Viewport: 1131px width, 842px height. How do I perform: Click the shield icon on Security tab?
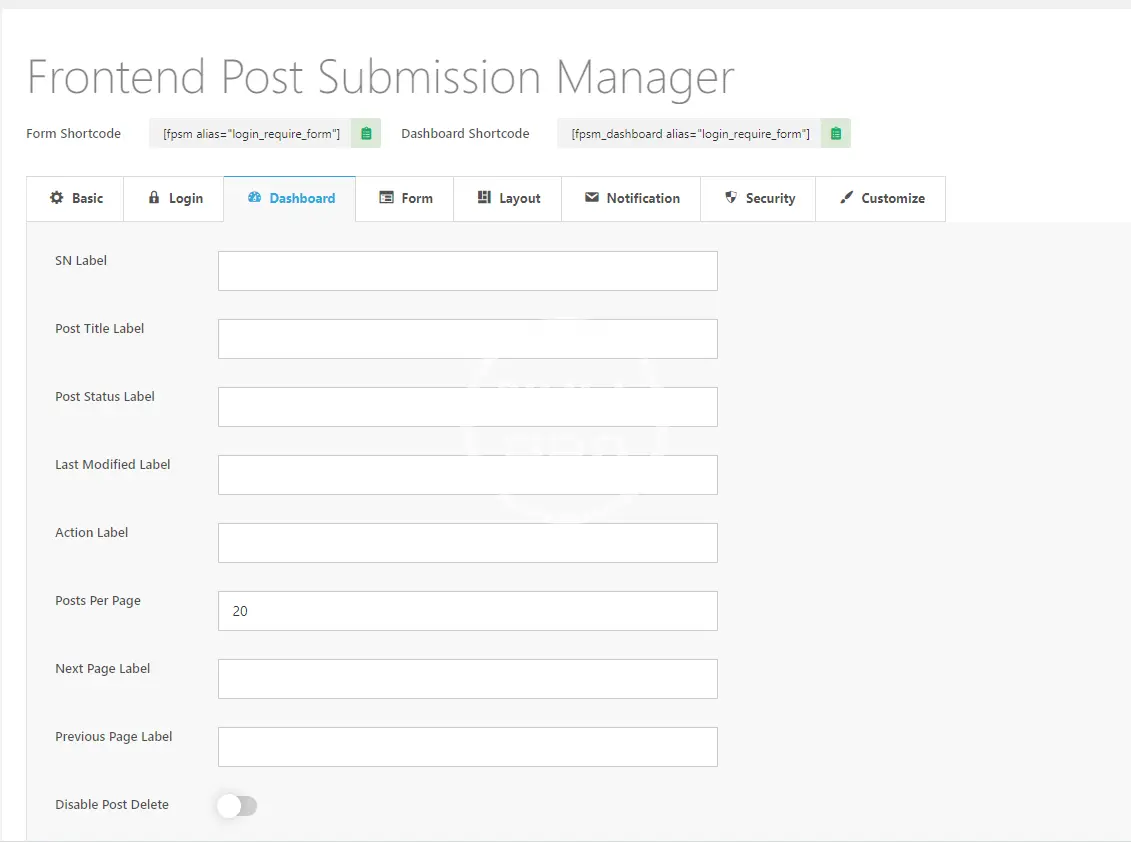731,198
